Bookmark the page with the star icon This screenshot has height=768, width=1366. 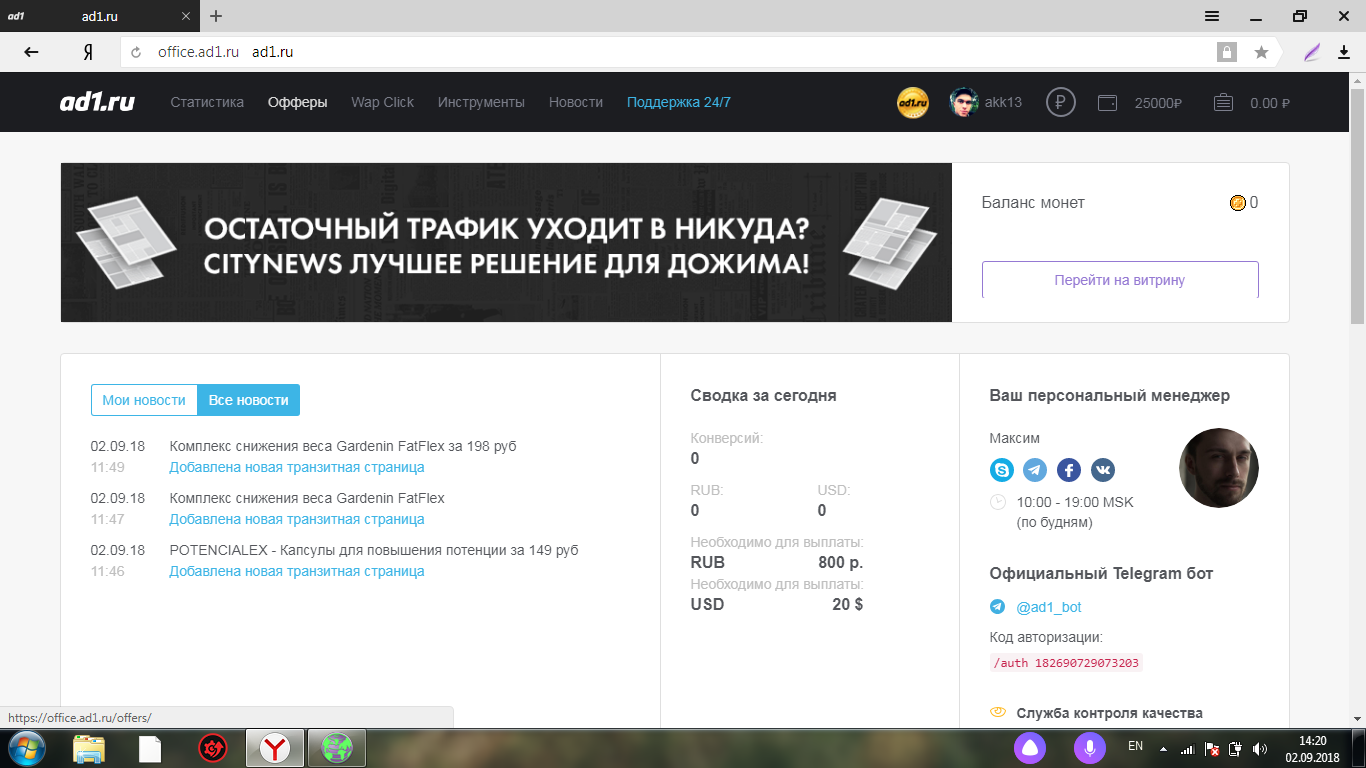tap(1261, 52)
